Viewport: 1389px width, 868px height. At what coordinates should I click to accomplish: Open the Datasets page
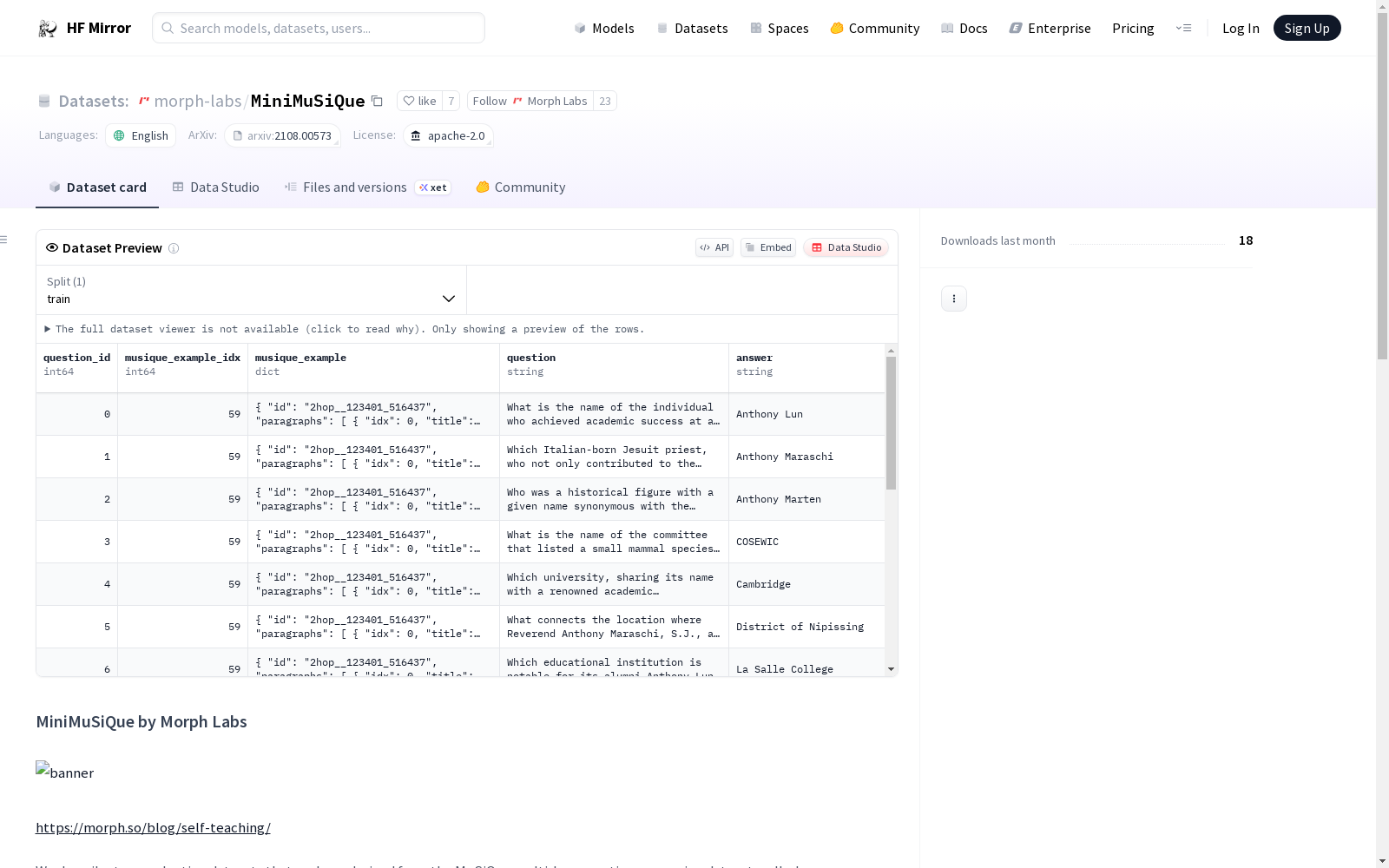[x=692, y=28]
